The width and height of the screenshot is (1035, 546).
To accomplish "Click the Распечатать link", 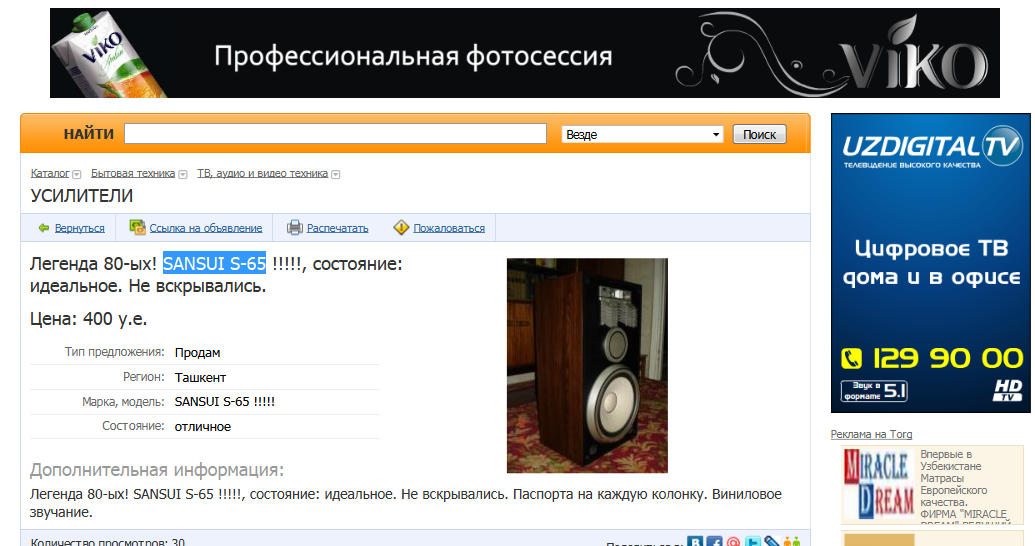I will click(337, 228).
